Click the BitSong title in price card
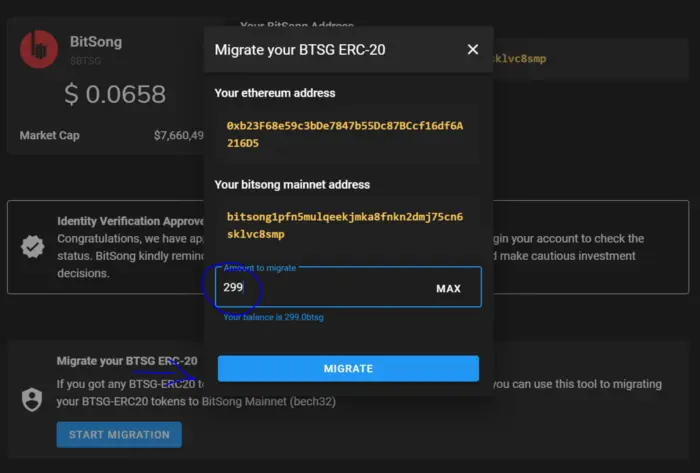This screenshot has height=473, width=700. point(96,42)
